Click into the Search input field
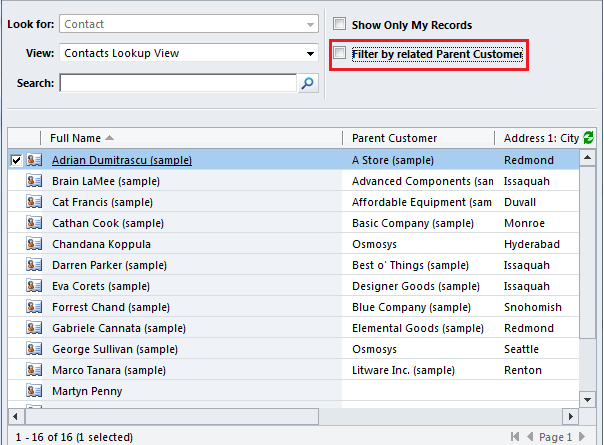 pyautogui.click(x=178, y=83)
